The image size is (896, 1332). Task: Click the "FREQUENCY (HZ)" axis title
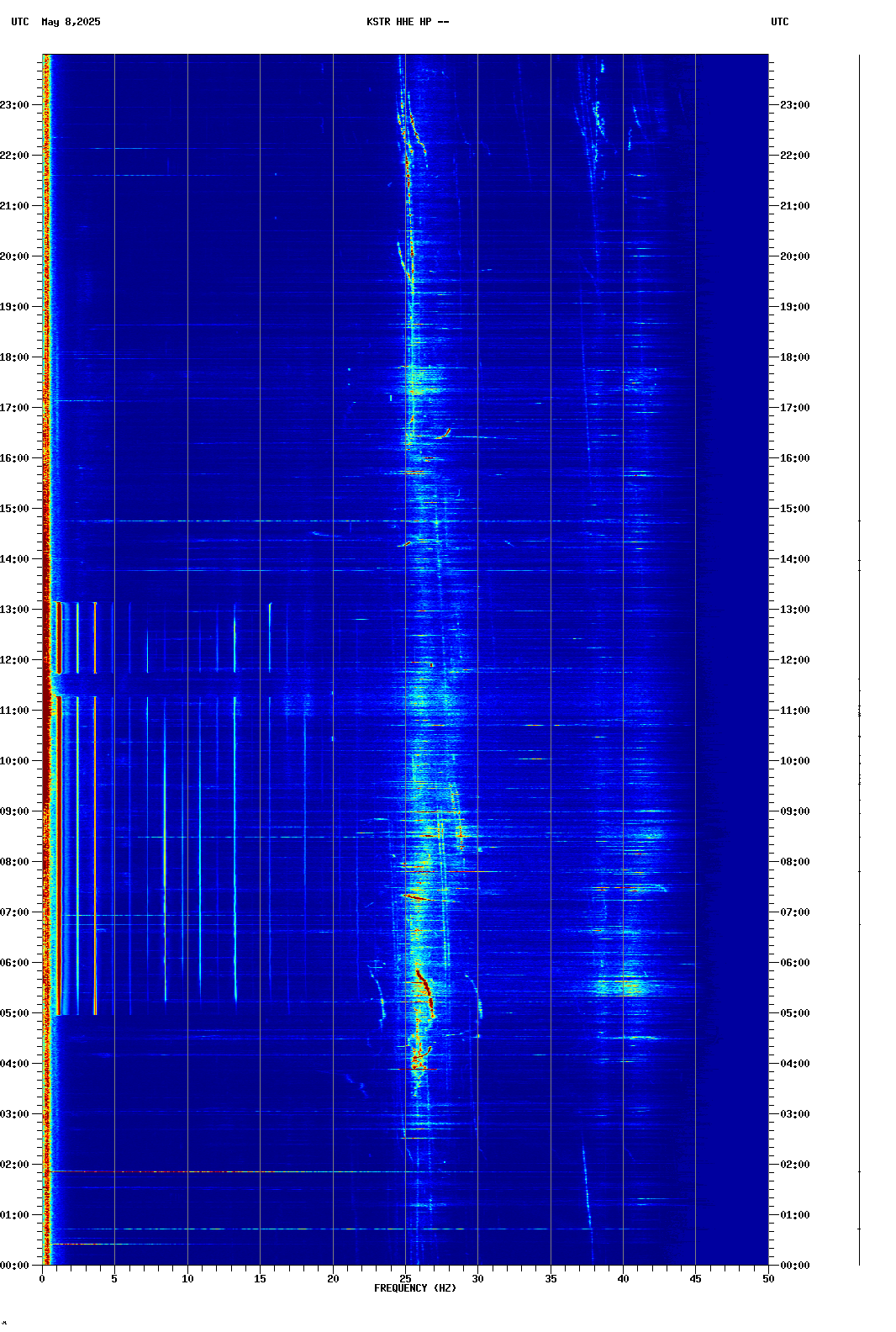point(415,1288)
